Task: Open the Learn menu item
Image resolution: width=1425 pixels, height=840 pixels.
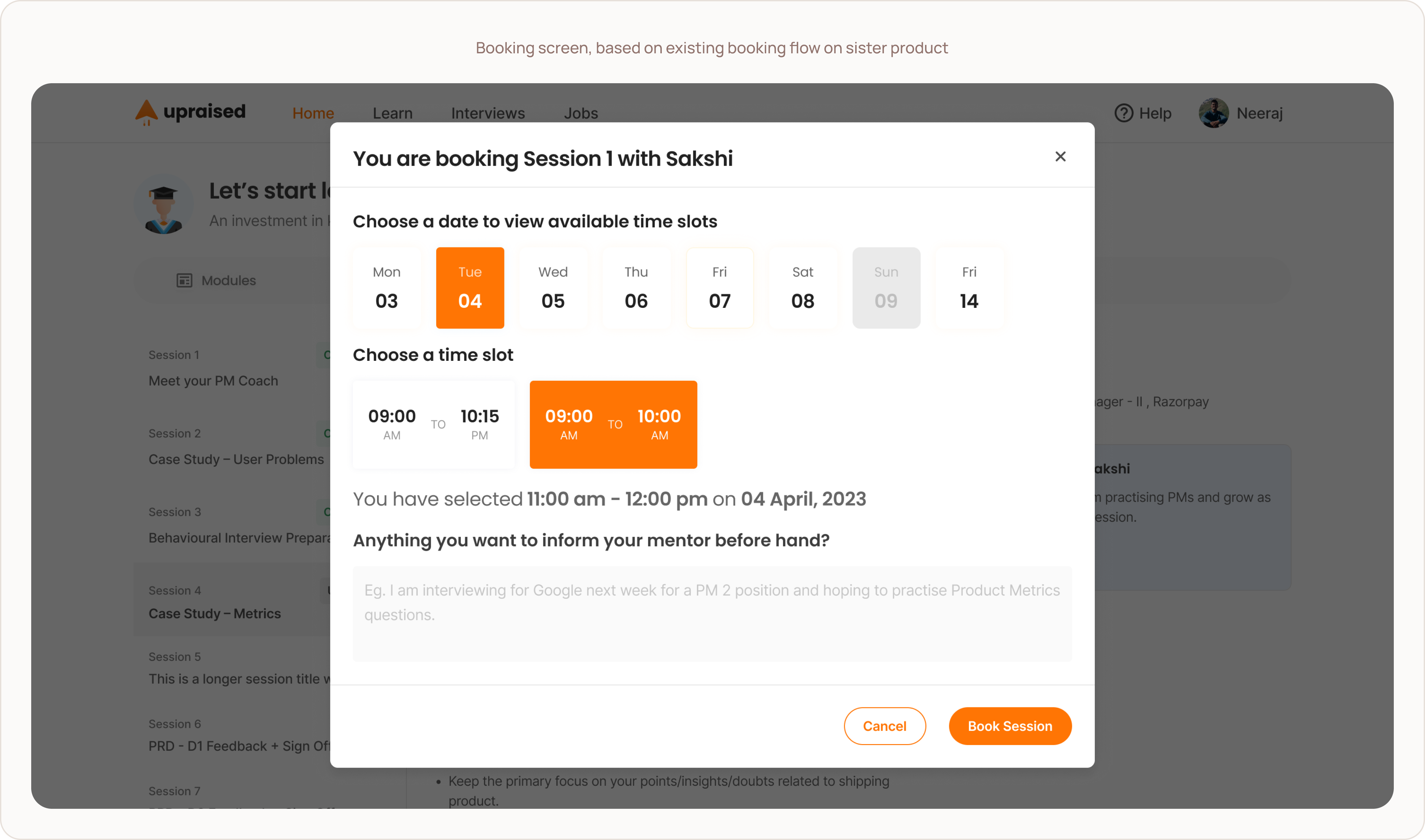Action: pos(392,113)
